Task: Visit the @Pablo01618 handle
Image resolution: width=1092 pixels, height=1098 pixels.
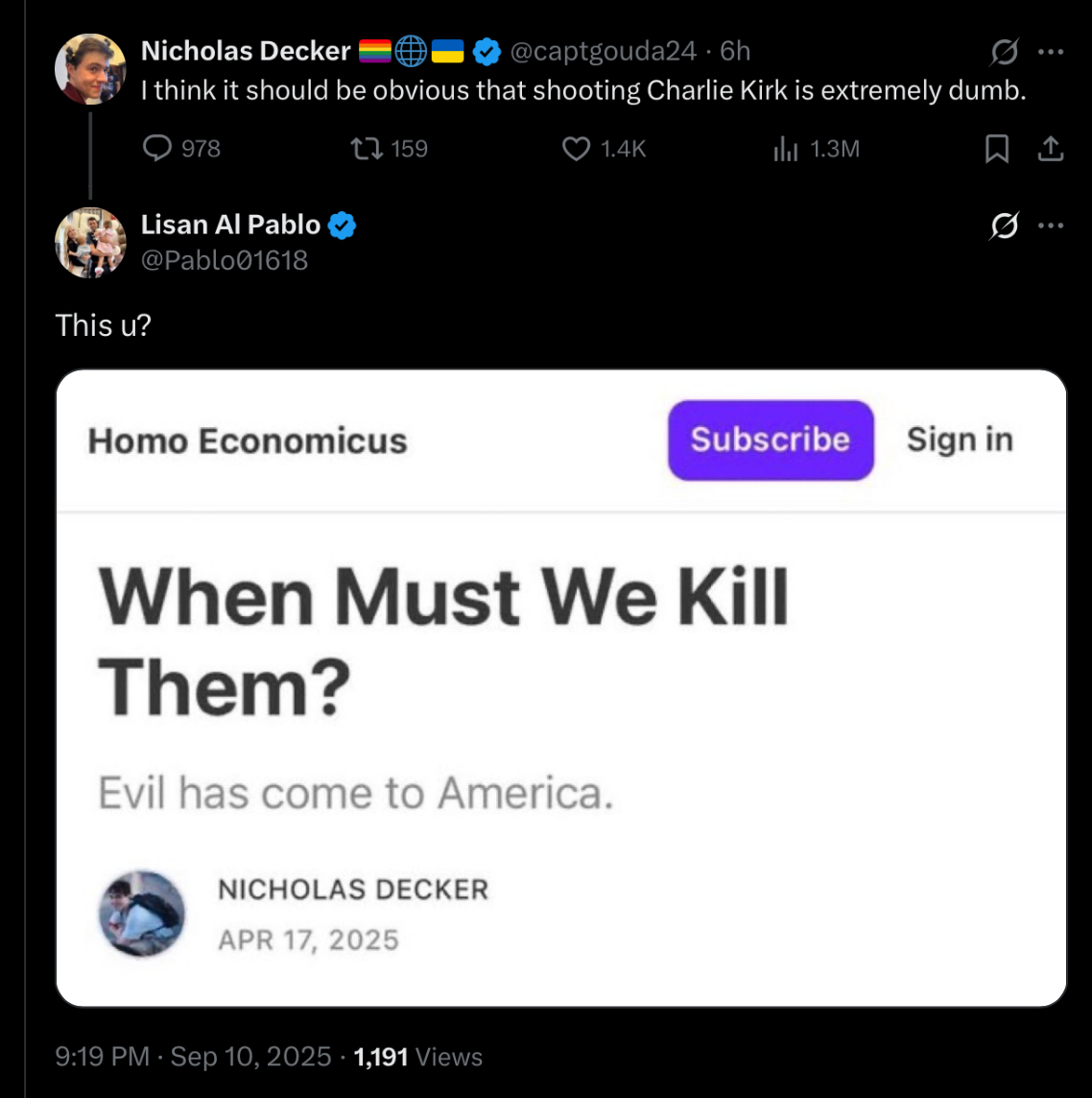Action: pos(224,260)
